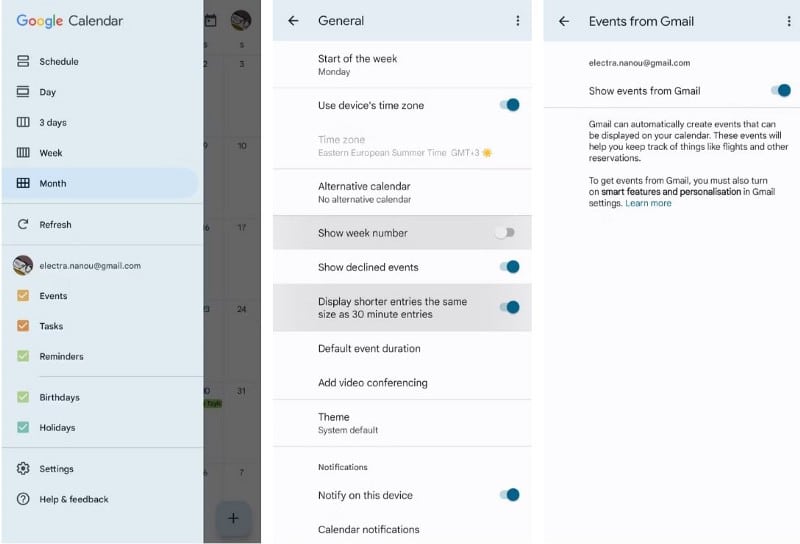Open Alternative calendar setting
Image resolution: width=800 pixels, height=544 pixels.
click(x=402, y=192)
